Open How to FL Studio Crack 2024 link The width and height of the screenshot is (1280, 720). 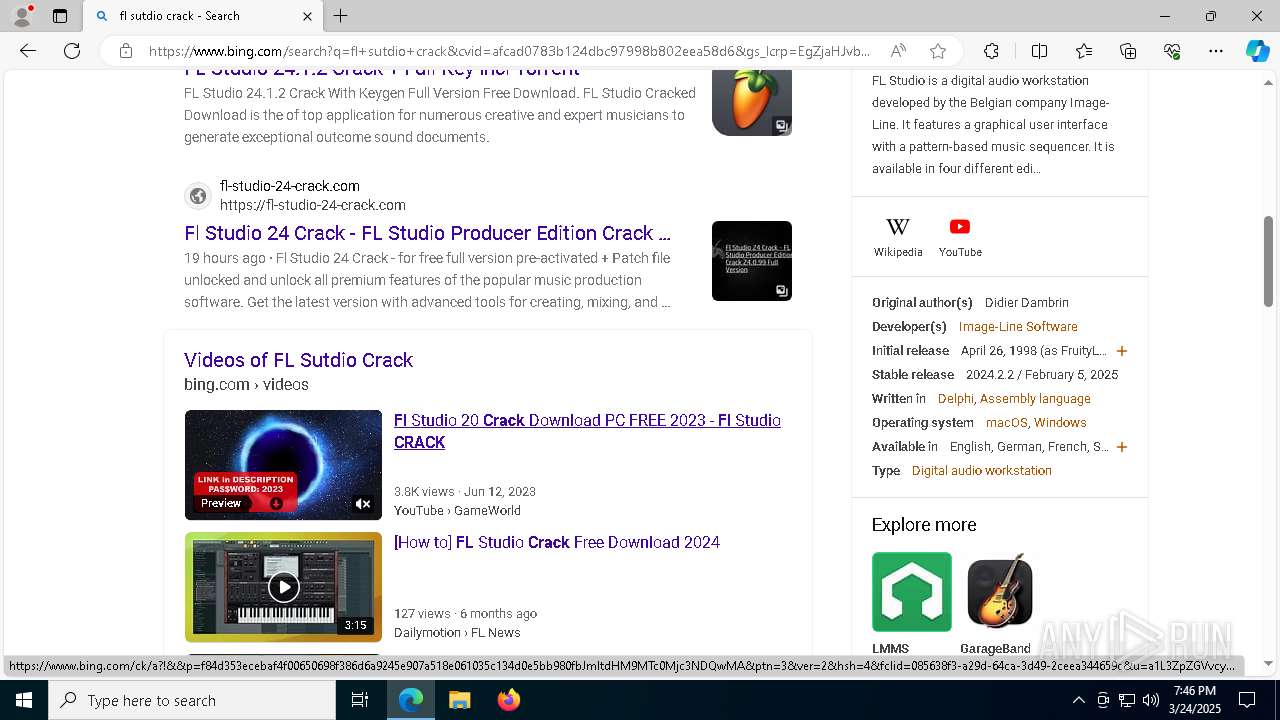tap(557, 542)
